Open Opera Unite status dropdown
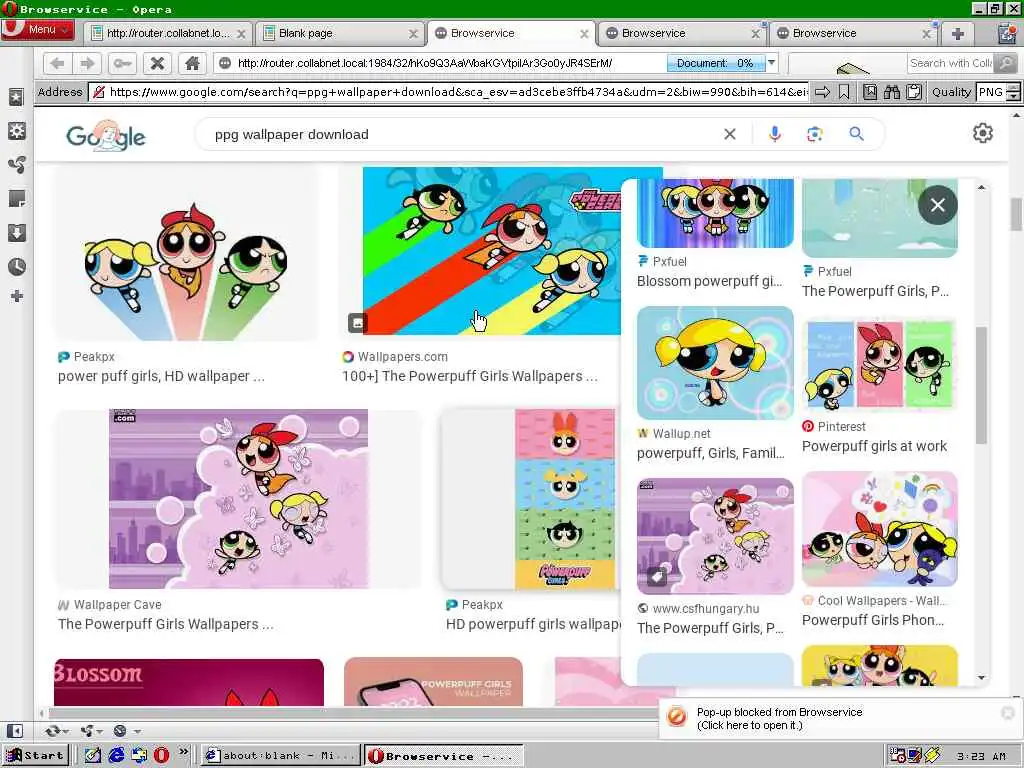Image resolution: width=1024 pixels, height=768 pixels. click(90, 730)
